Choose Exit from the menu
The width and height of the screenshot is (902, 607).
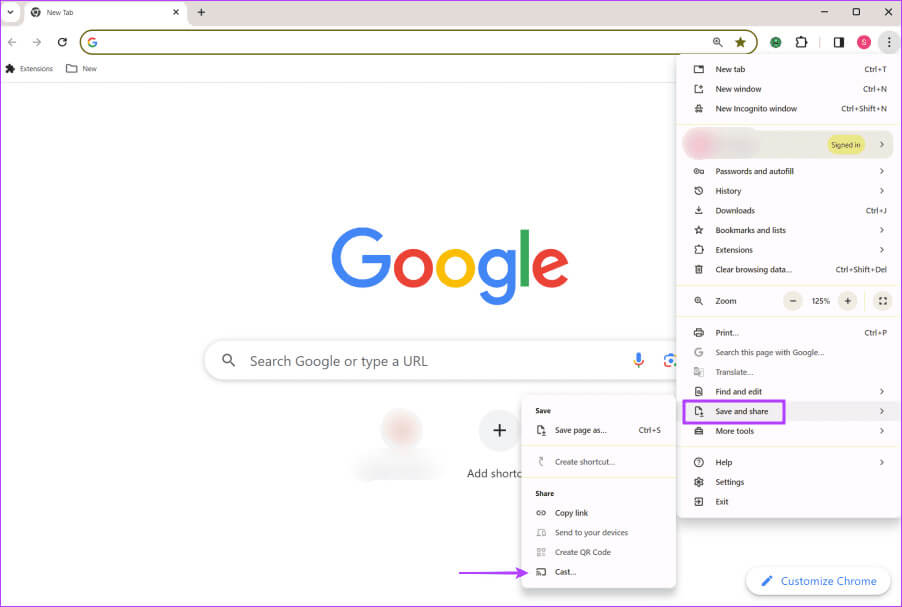tap(789, 502)
